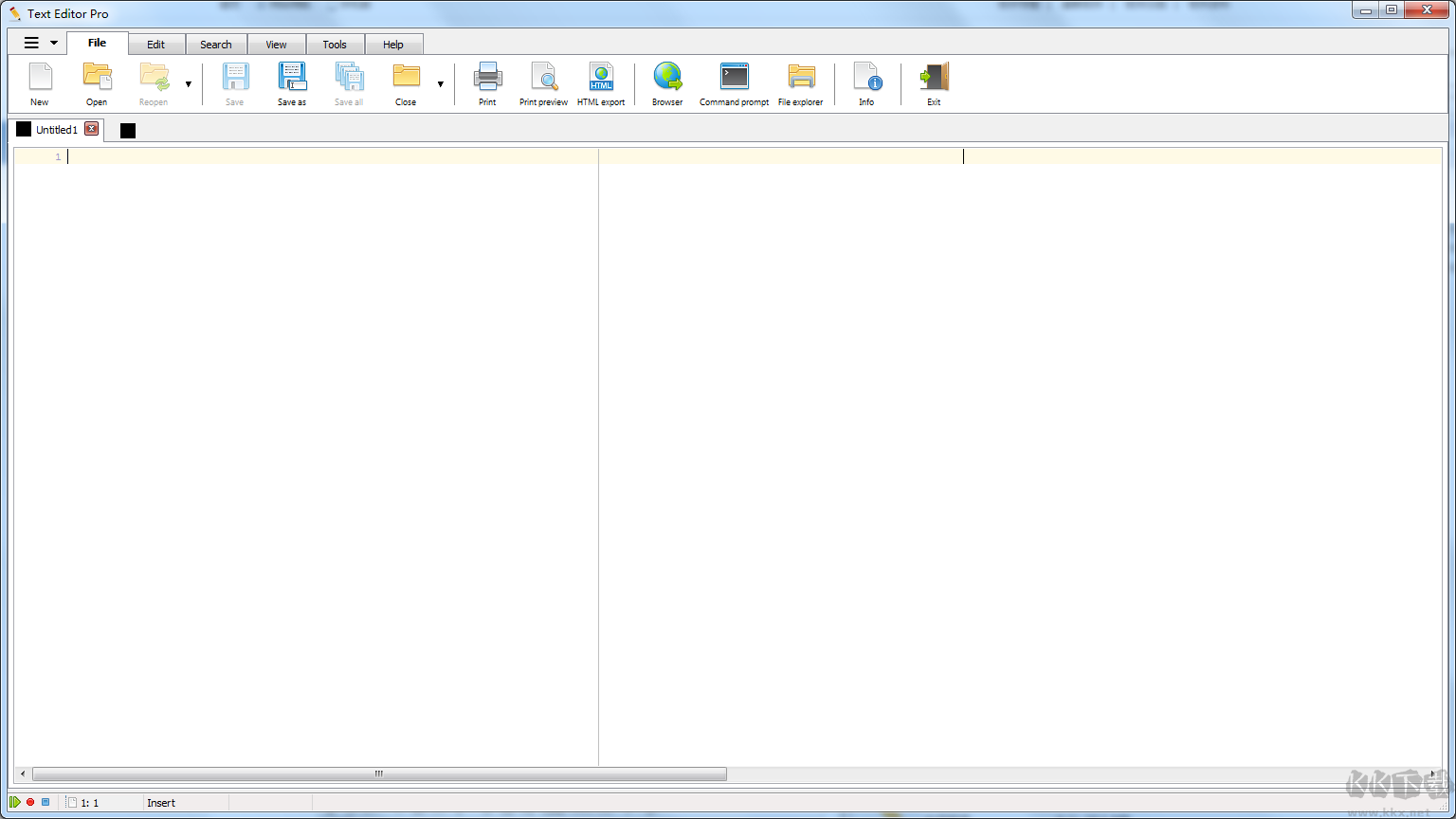This screenshot has height=819, width=1456.
Task: Open the hamburger menu dropdown arrow
Action: [x=54, y=43]
